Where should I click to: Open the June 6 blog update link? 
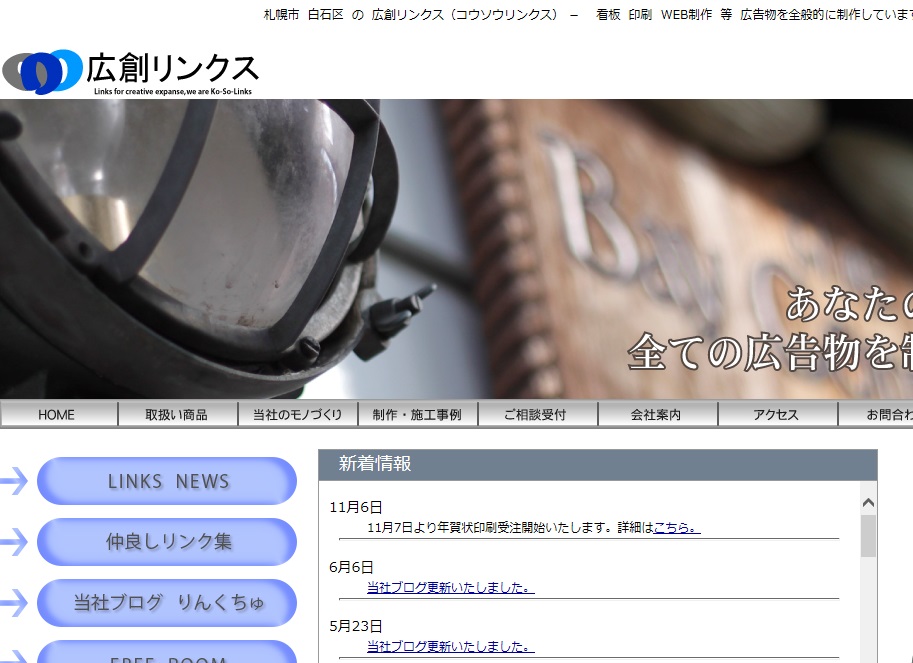point(451,587)
